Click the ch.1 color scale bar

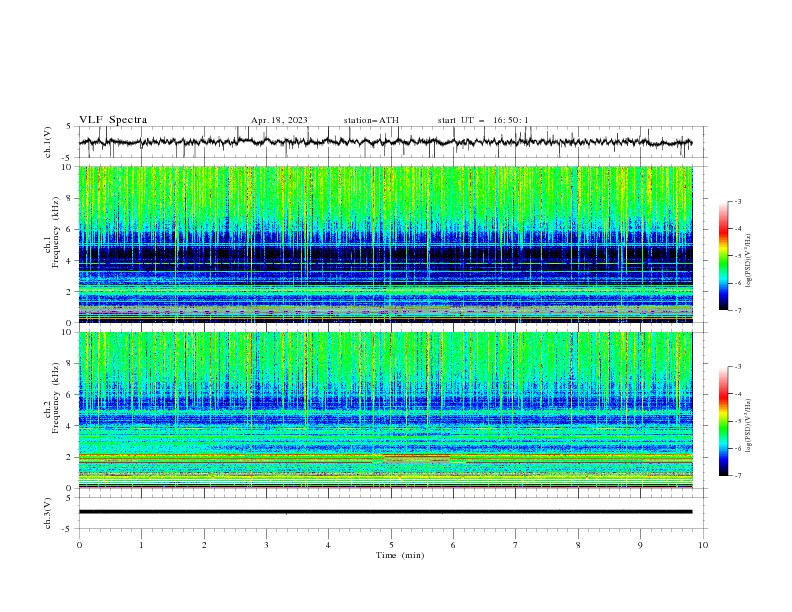723,256
